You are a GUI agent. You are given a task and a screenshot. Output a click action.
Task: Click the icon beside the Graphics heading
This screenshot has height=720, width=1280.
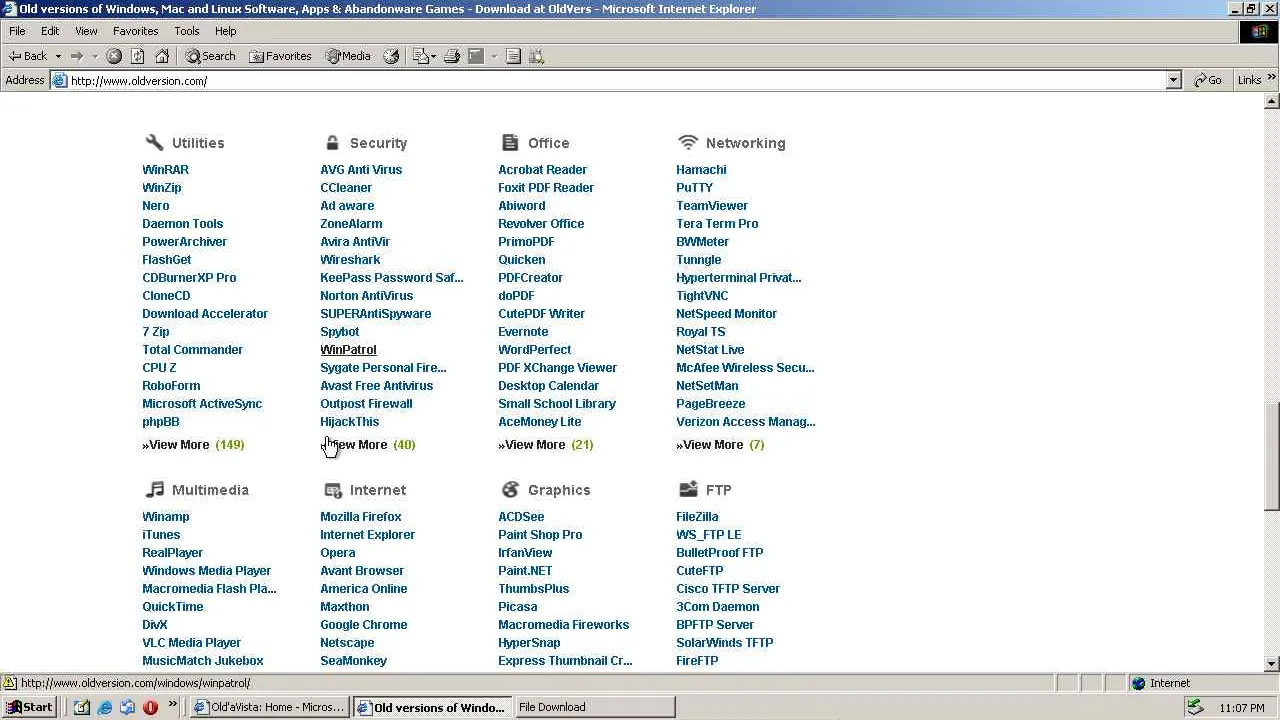[511, 489]
